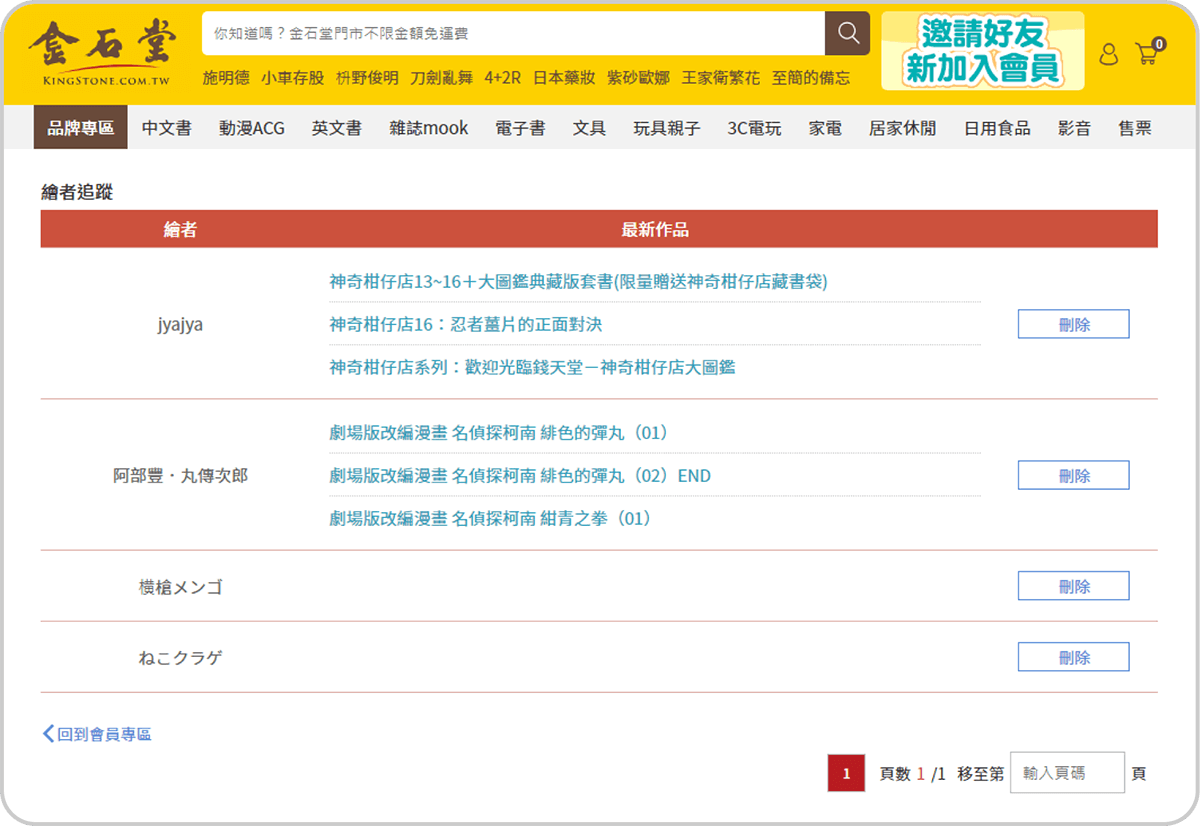Delete the jyajya illustrator follow
Image resolution: width=1200 pixels, height=826 pixels.
click(1073, 324)
